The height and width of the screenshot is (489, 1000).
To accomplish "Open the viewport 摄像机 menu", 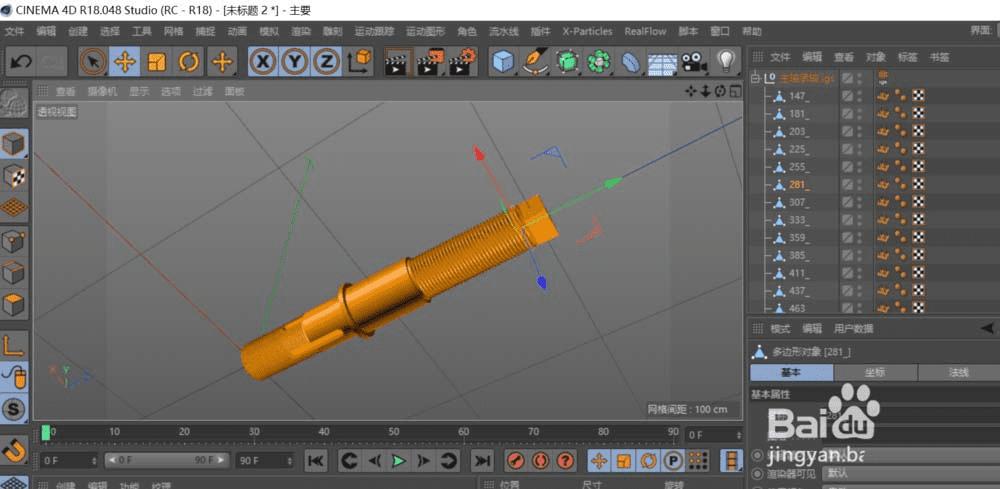I will coord(103,91).
